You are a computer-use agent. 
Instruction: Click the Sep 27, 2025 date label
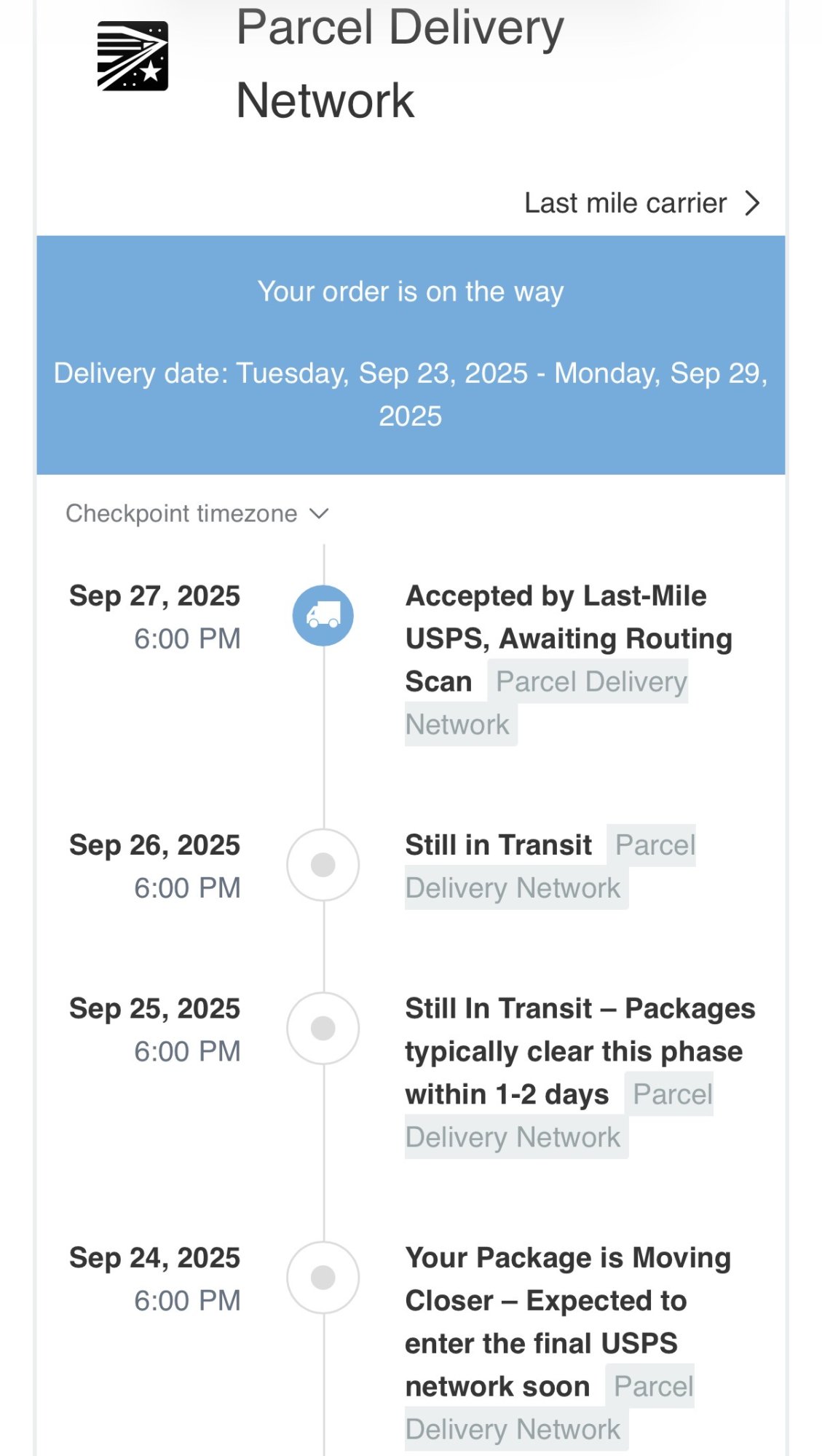pyautogui.click(x=154, y=596)
